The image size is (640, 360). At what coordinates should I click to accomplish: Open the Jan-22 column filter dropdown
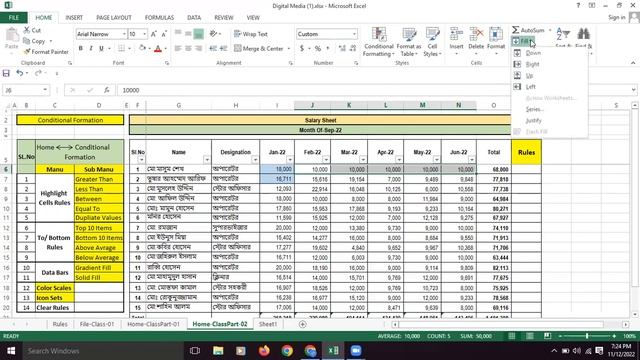pos(289,160)
